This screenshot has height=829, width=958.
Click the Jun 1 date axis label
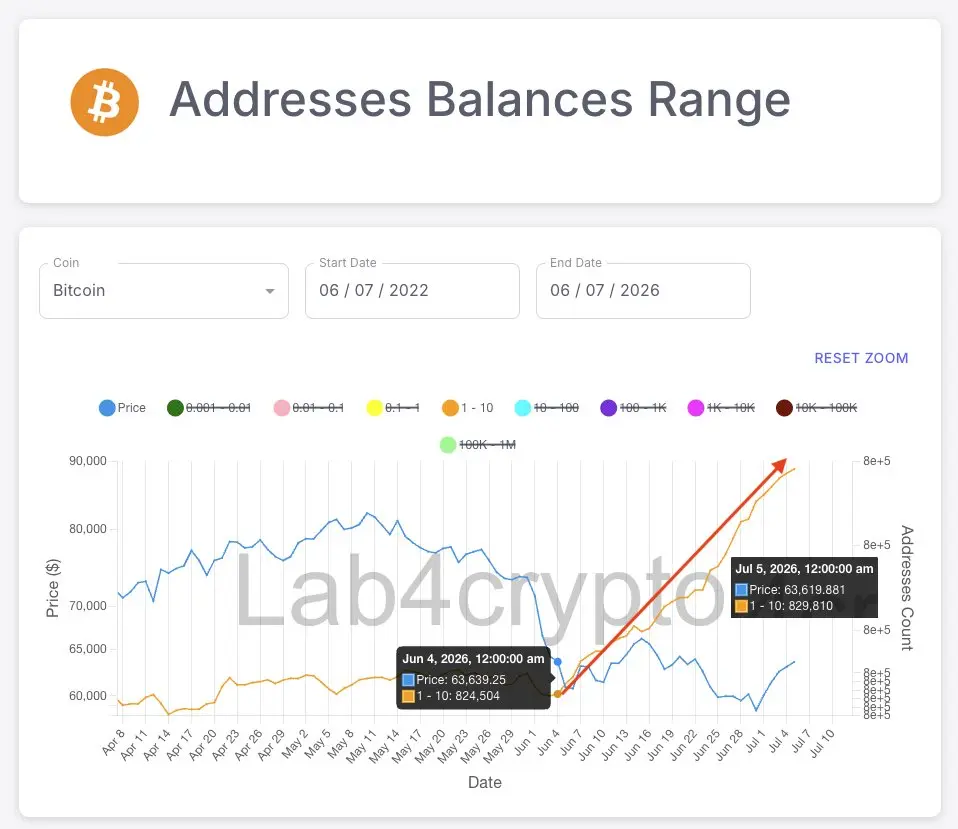point(525,742)
